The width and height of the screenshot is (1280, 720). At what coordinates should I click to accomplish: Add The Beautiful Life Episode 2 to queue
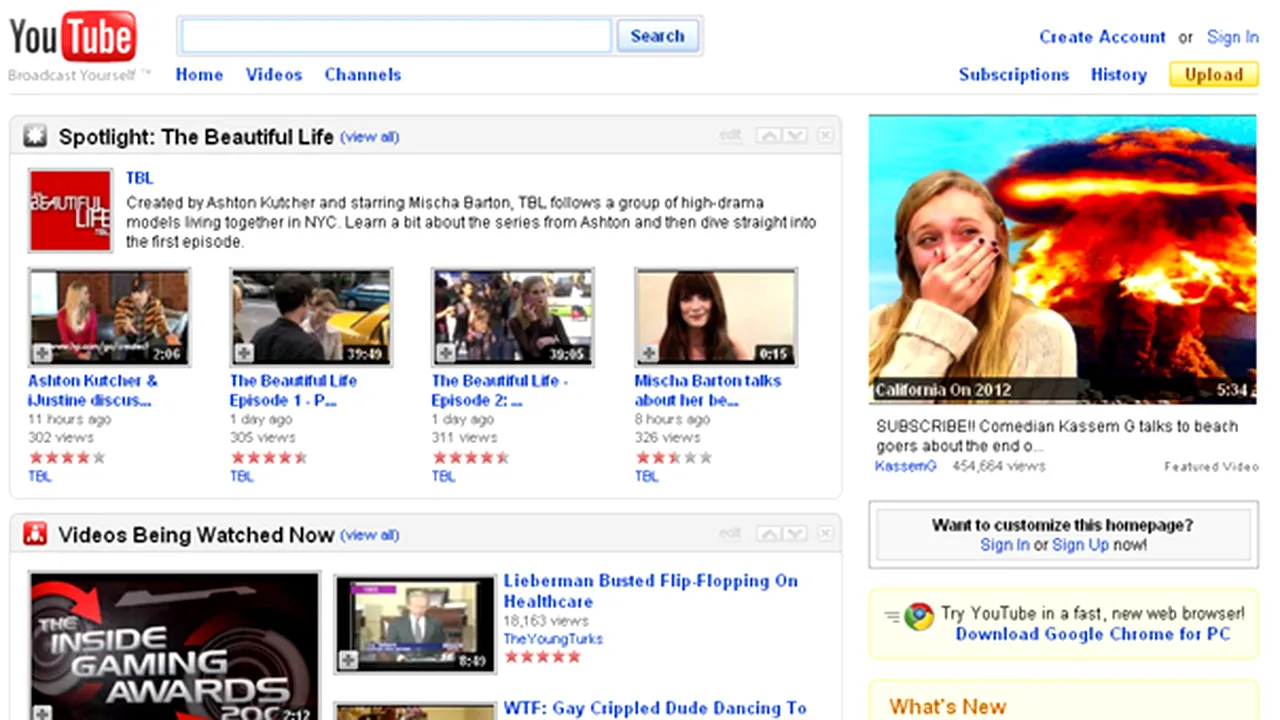pos(446,353)
